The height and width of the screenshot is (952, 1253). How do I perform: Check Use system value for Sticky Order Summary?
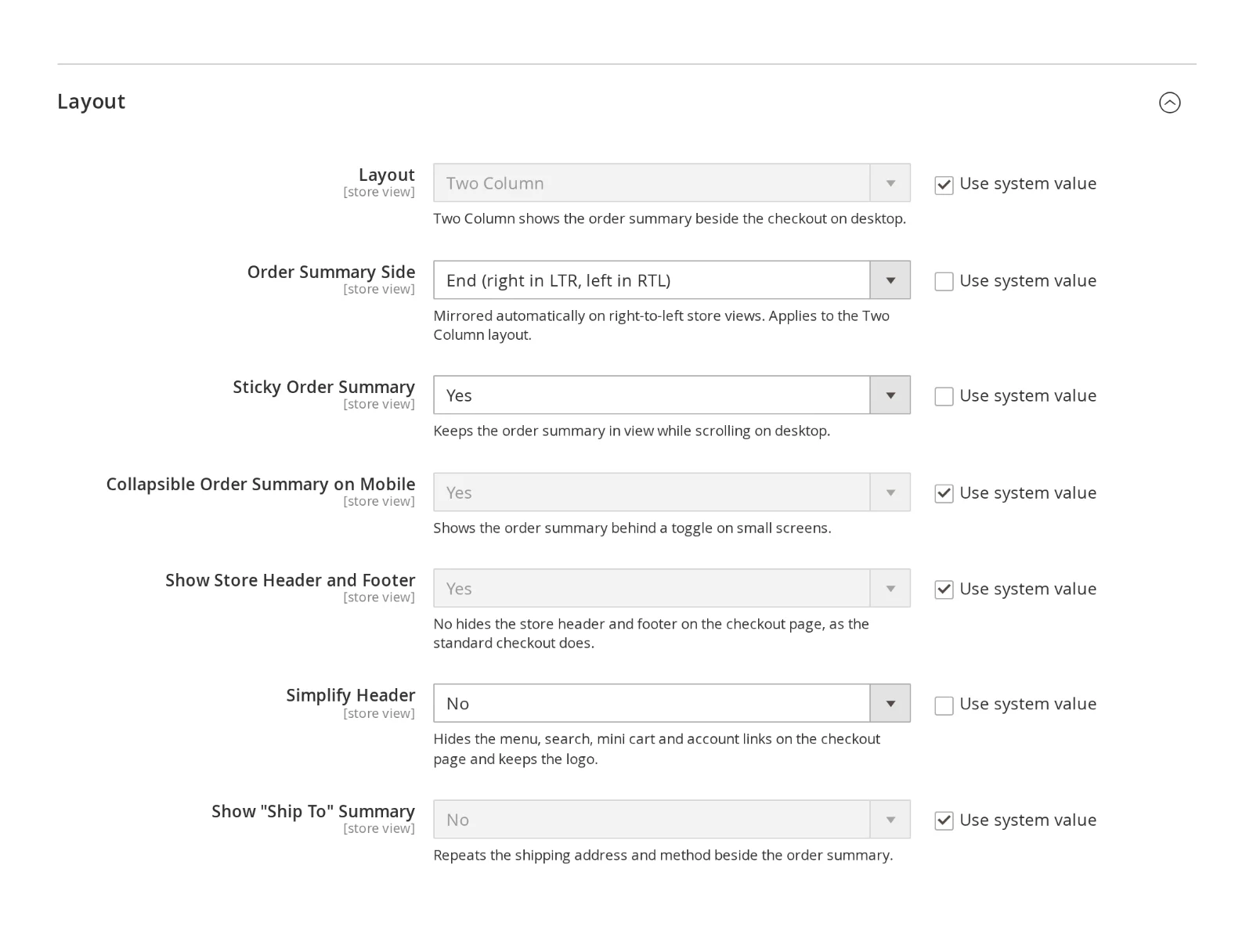(944, 397)
